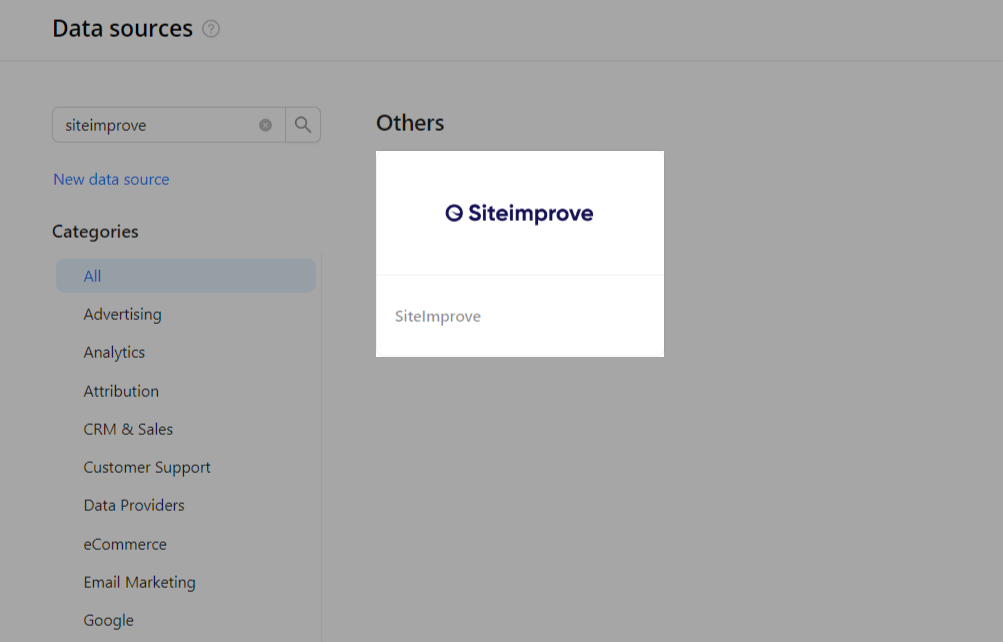Open the Data sources help icon
Image resolution: width=1003 pixels, height=642 pixels.
tap(211, 29)
